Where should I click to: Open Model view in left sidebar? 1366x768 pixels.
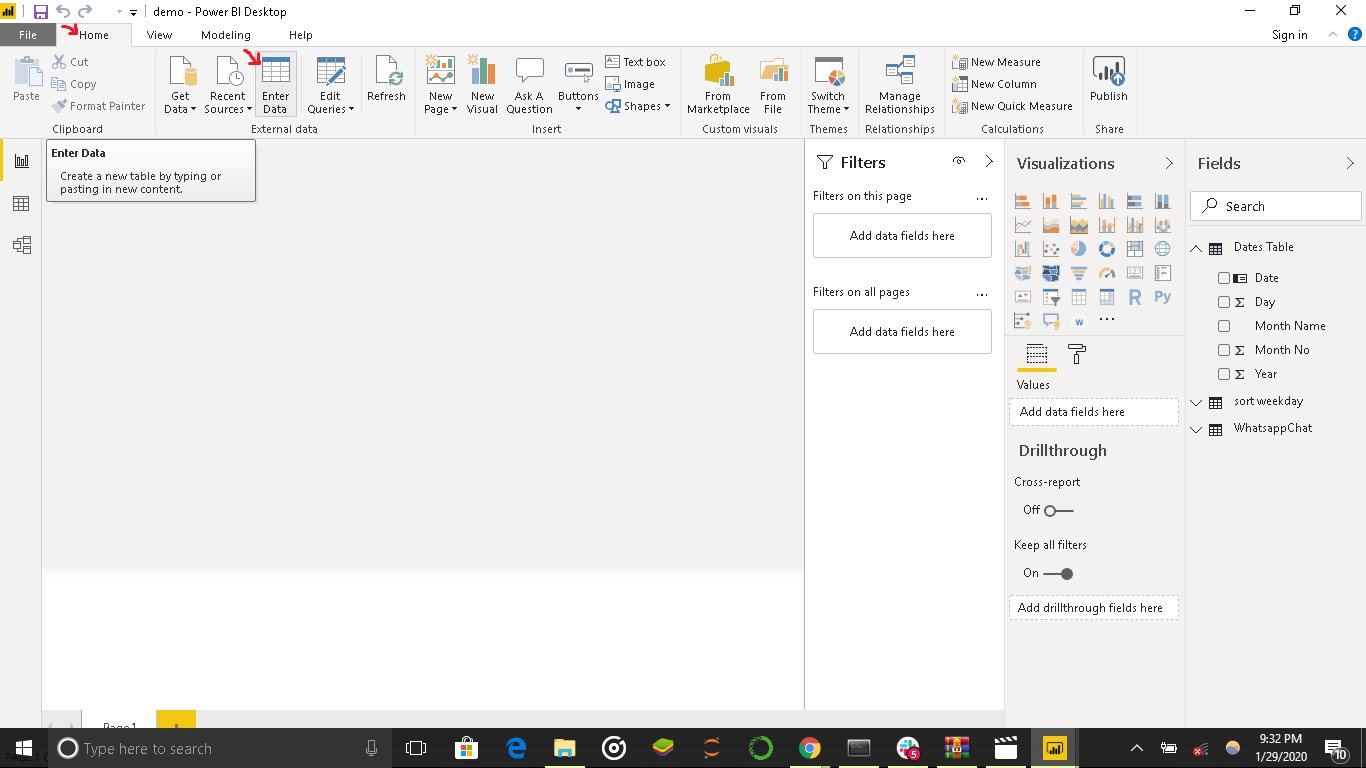click(21, 245)
